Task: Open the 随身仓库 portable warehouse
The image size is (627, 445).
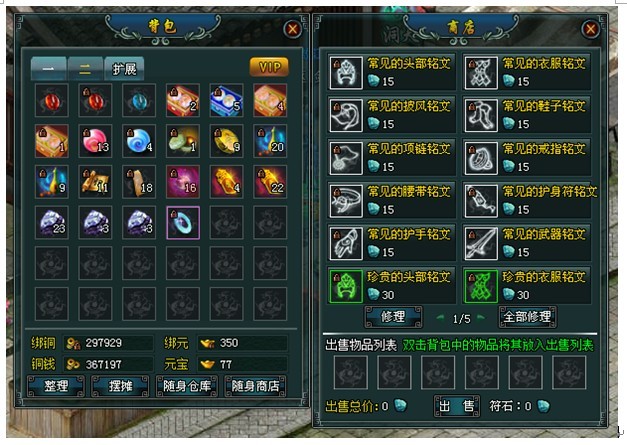Action: click(x=187, y=386)
